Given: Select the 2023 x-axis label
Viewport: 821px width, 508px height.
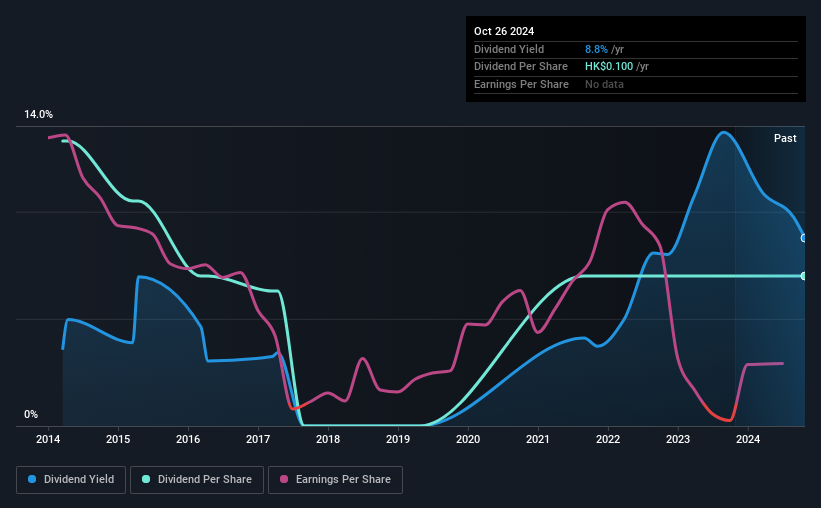Looking at the screenshot, I should coord(678,439).
